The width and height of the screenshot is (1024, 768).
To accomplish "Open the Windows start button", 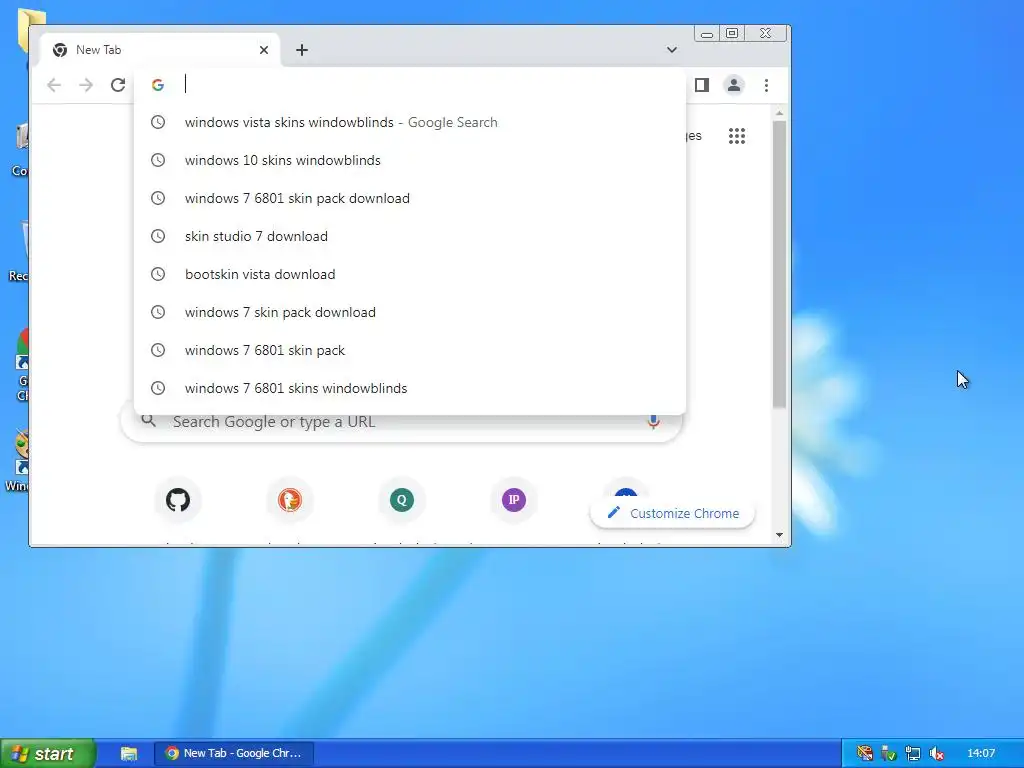I will [48, 754].
